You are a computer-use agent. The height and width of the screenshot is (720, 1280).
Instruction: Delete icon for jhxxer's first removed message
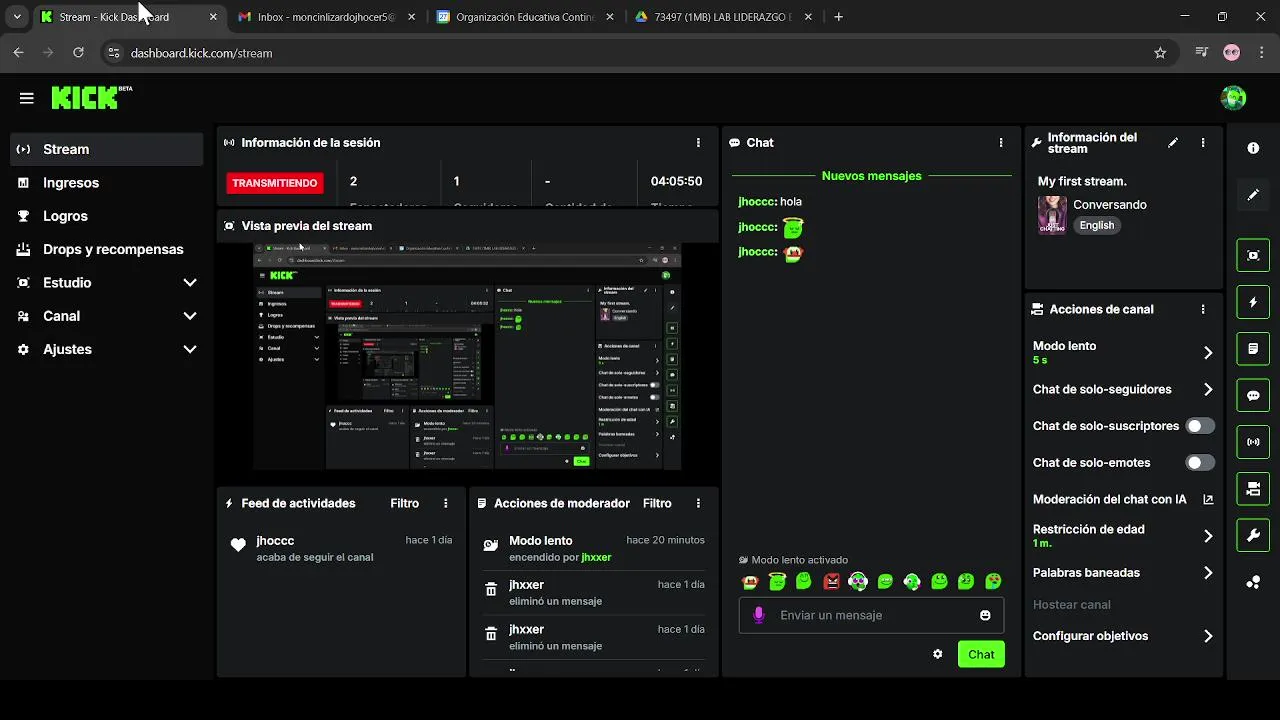[491, 590]
